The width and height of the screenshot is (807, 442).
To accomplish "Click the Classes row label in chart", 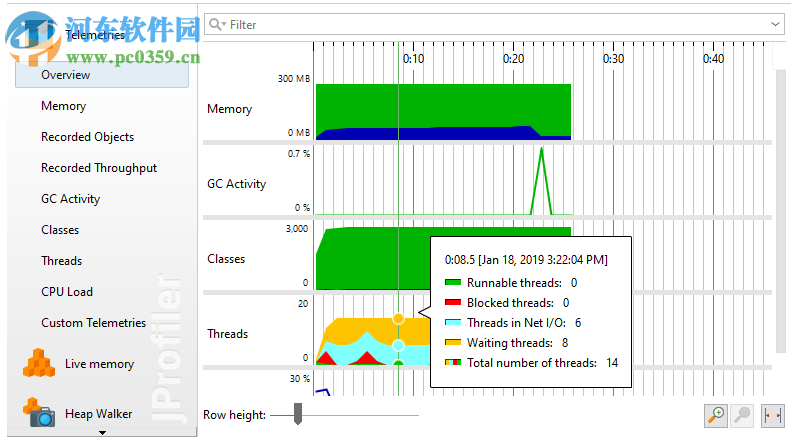I will point(226,259).
